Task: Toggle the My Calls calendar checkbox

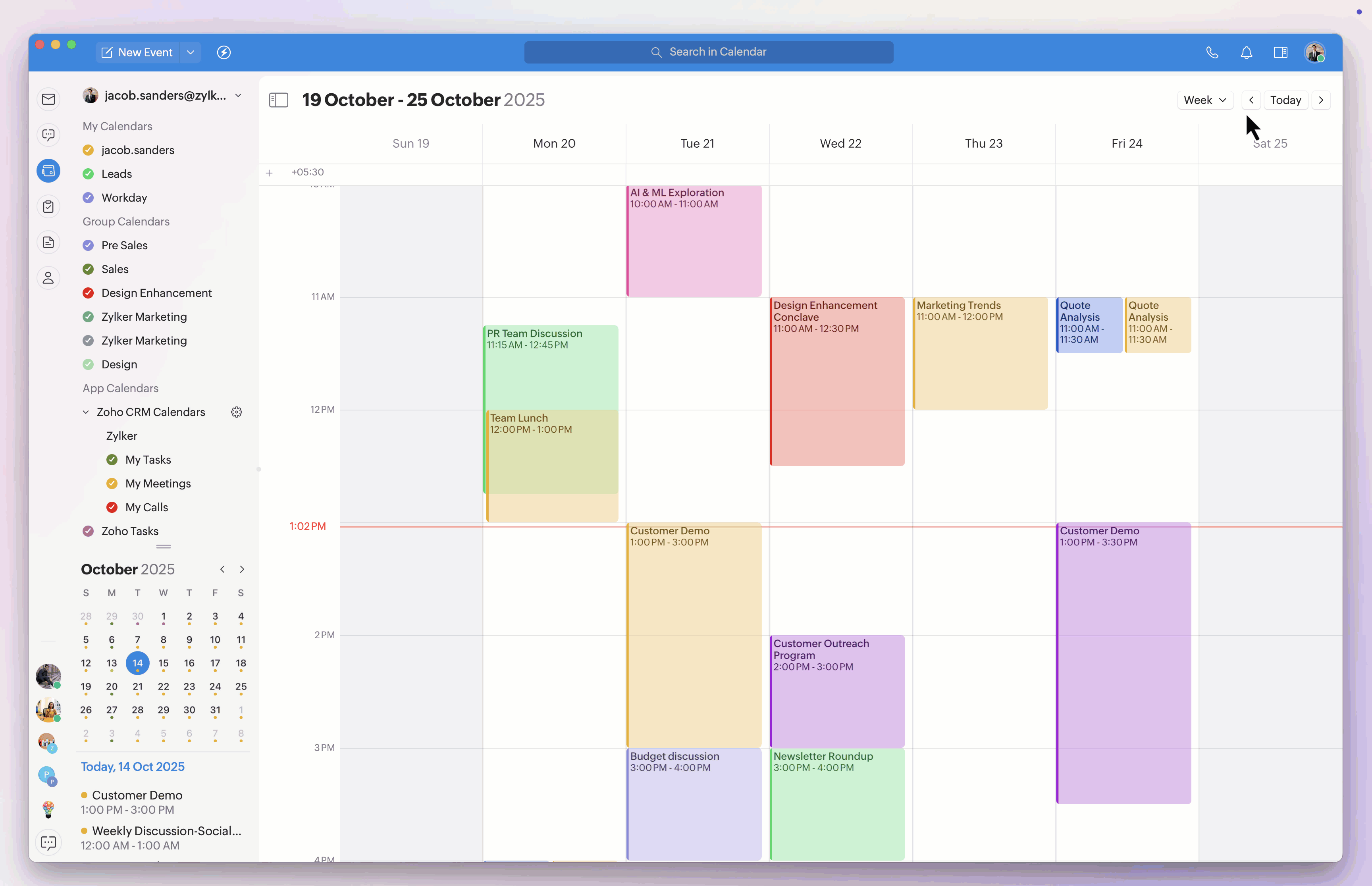Action: pyautogui.click(x=112, y=507)
